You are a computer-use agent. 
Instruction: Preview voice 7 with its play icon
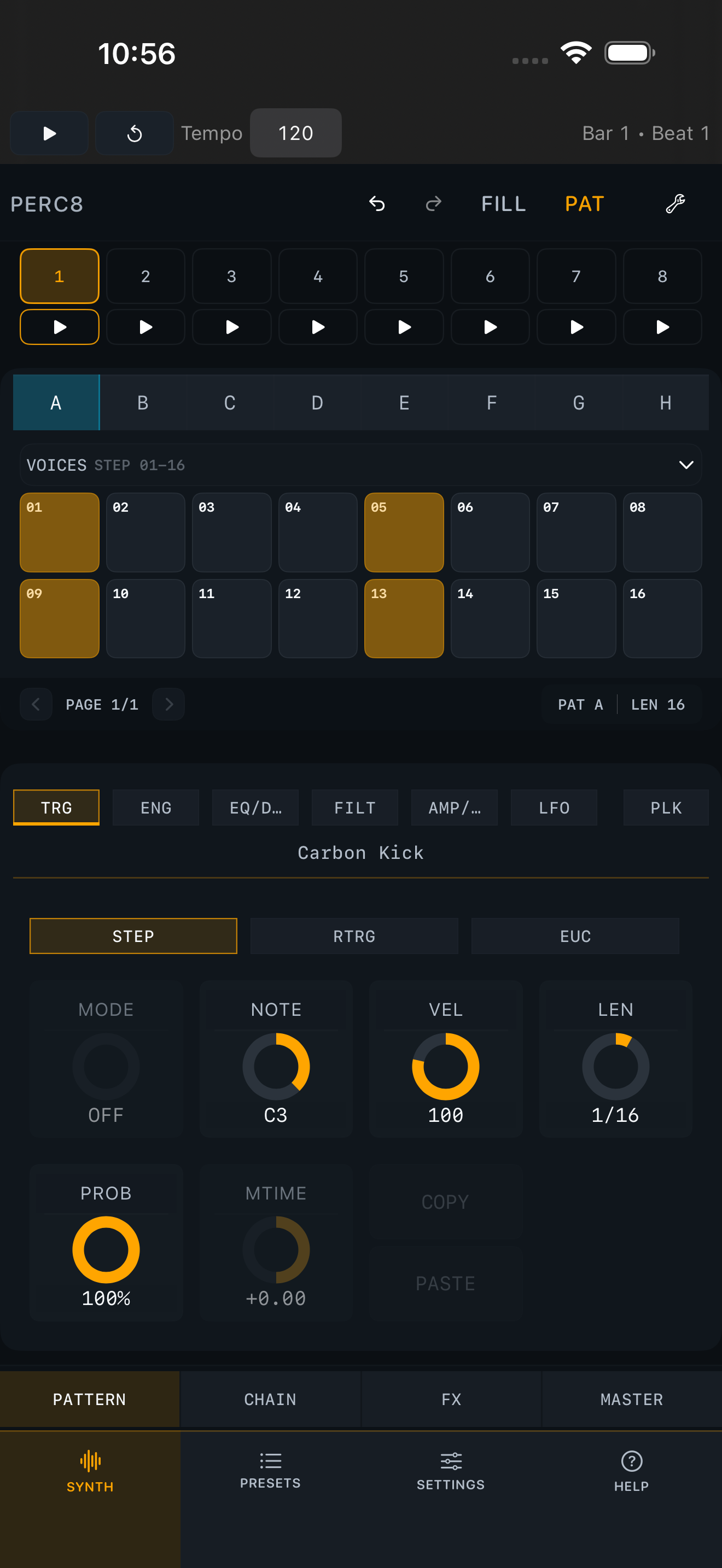click(x=577, y=327)
